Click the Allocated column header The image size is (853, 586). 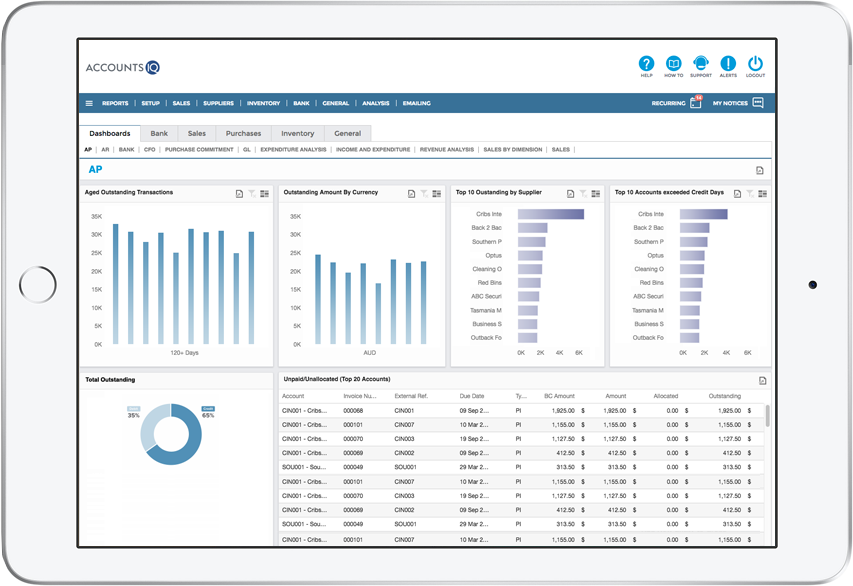[666, 396]
